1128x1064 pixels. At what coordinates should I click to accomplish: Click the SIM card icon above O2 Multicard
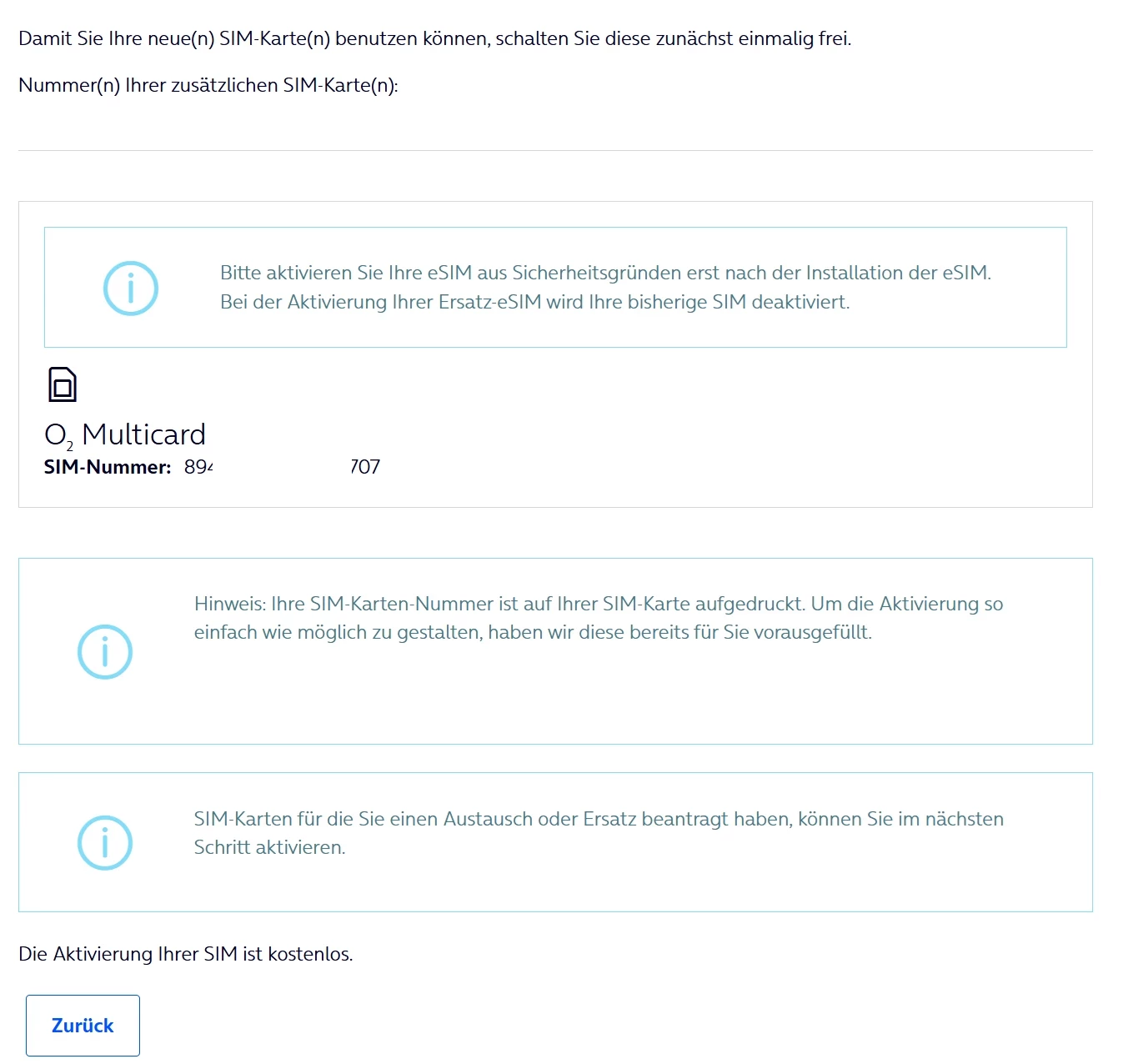coord(63,385)
